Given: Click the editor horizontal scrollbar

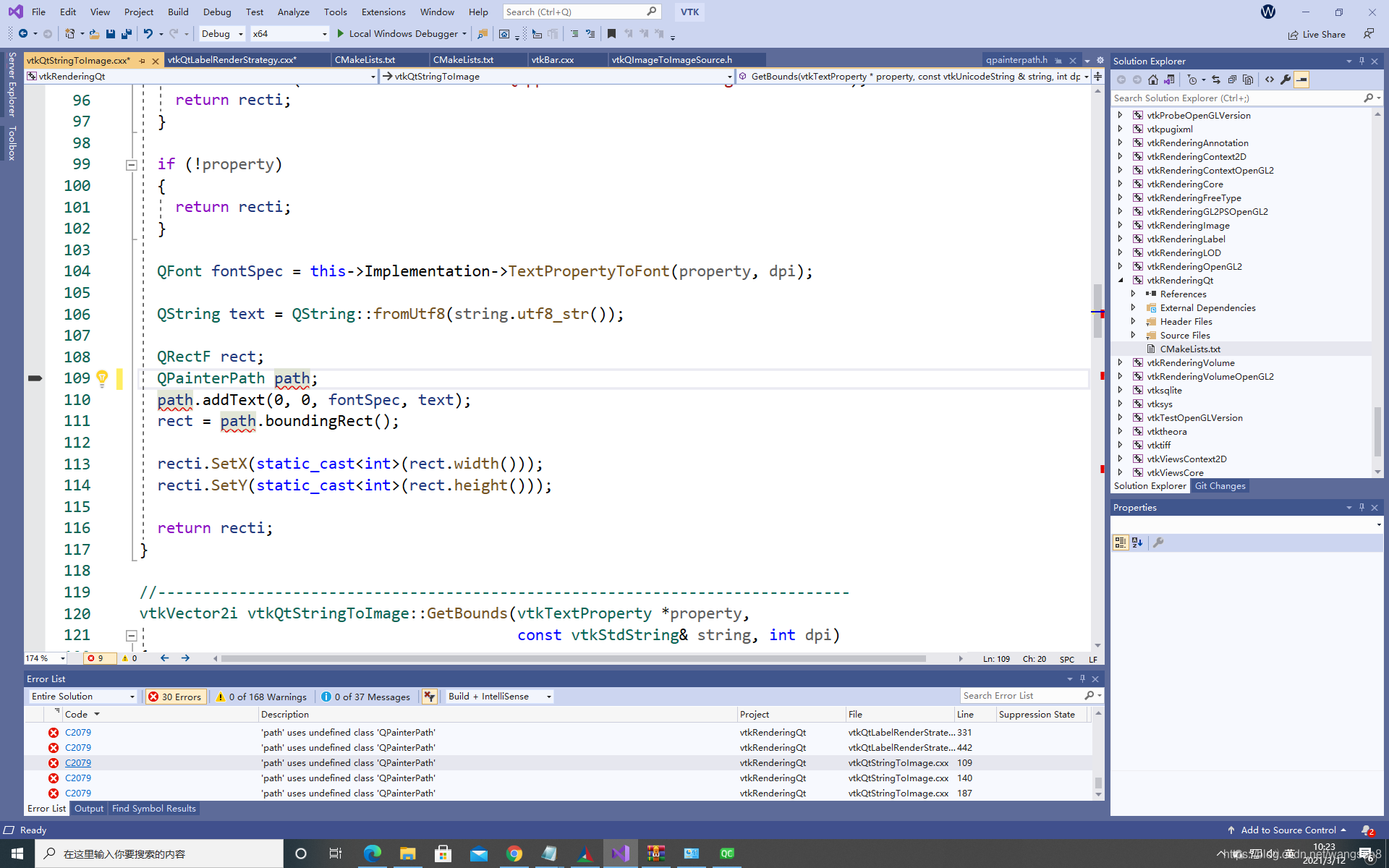Looking at the screenshot, I should click(x=573, y=658).
